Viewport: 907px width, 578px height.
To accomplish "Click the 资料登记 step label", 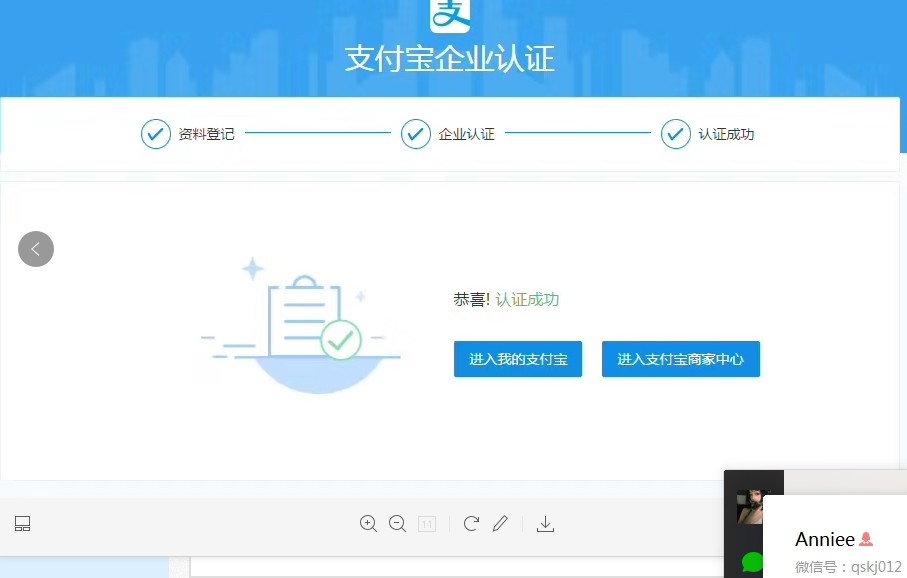I will pyautogui.click(x=207, y=134).
